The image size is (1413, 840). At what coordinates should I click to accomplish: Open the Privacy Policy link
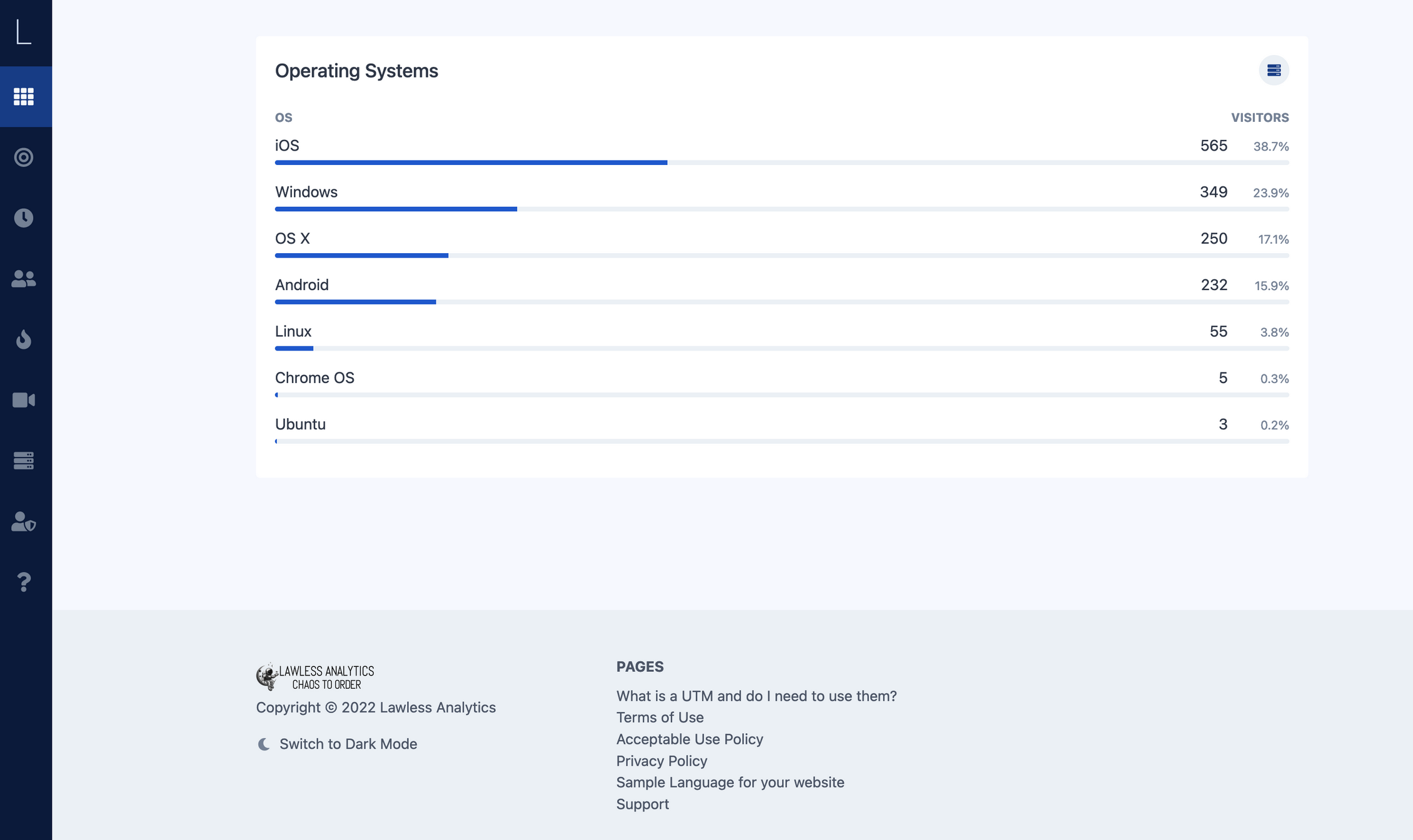(x=661, y=761)
